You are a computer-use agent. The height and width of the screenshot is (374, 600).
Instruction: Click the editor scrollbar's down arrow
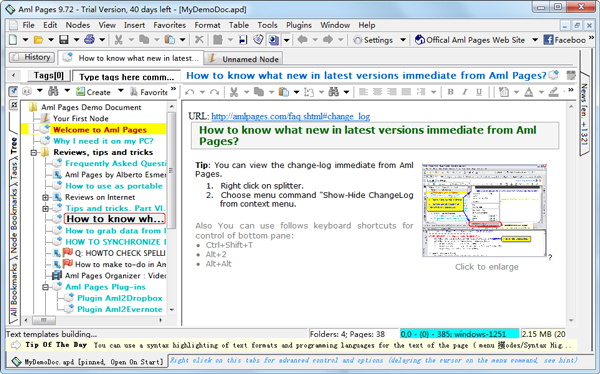pyautogui.click(x=571, y=320)
